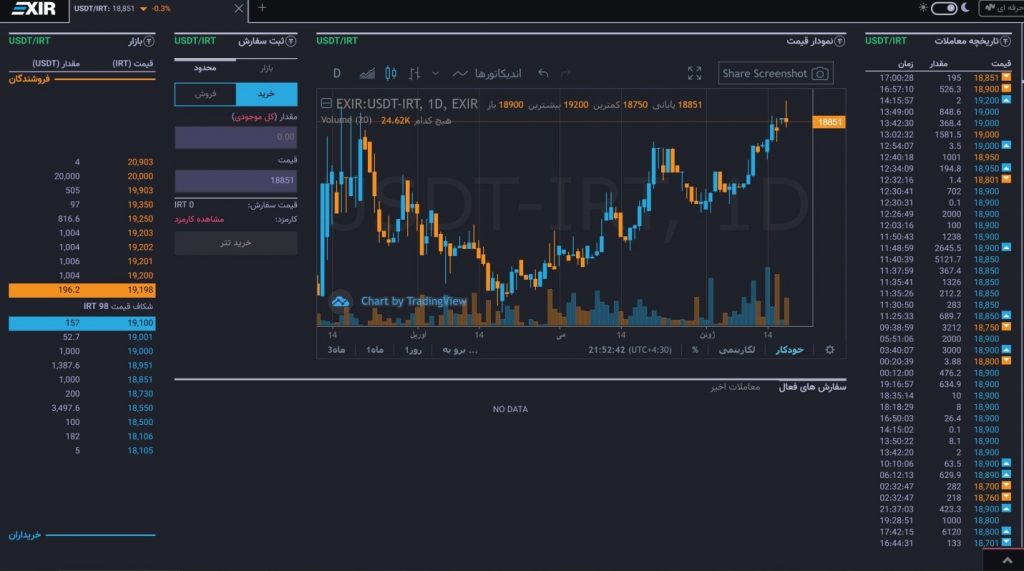
Task: Switch chart to bar style
Action: click(x=414, y=73)
